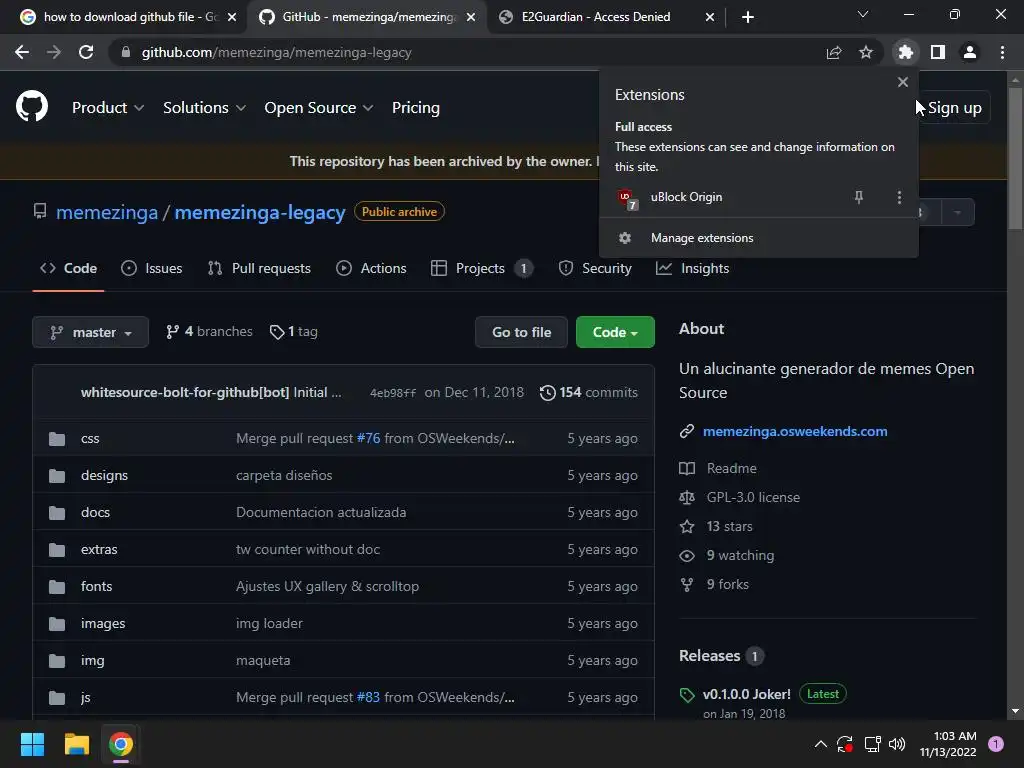Viewport: 1024px width, 768px height.
Task: Switch to the Actions tab
Action: click(371, 268)
